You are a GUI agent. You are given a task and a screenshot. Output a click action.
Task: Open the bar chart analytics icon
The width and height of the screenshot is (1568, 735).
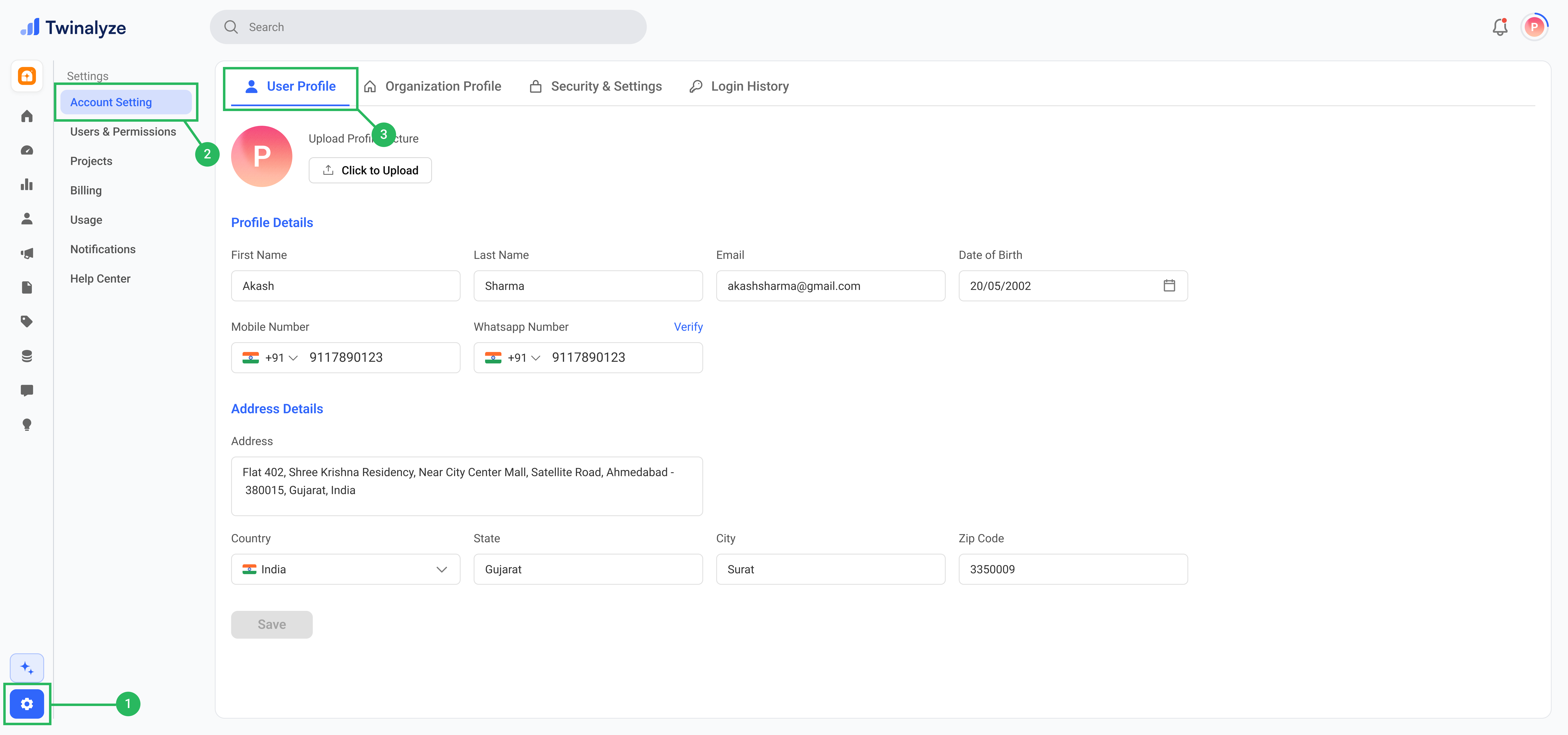pos(27,184)
